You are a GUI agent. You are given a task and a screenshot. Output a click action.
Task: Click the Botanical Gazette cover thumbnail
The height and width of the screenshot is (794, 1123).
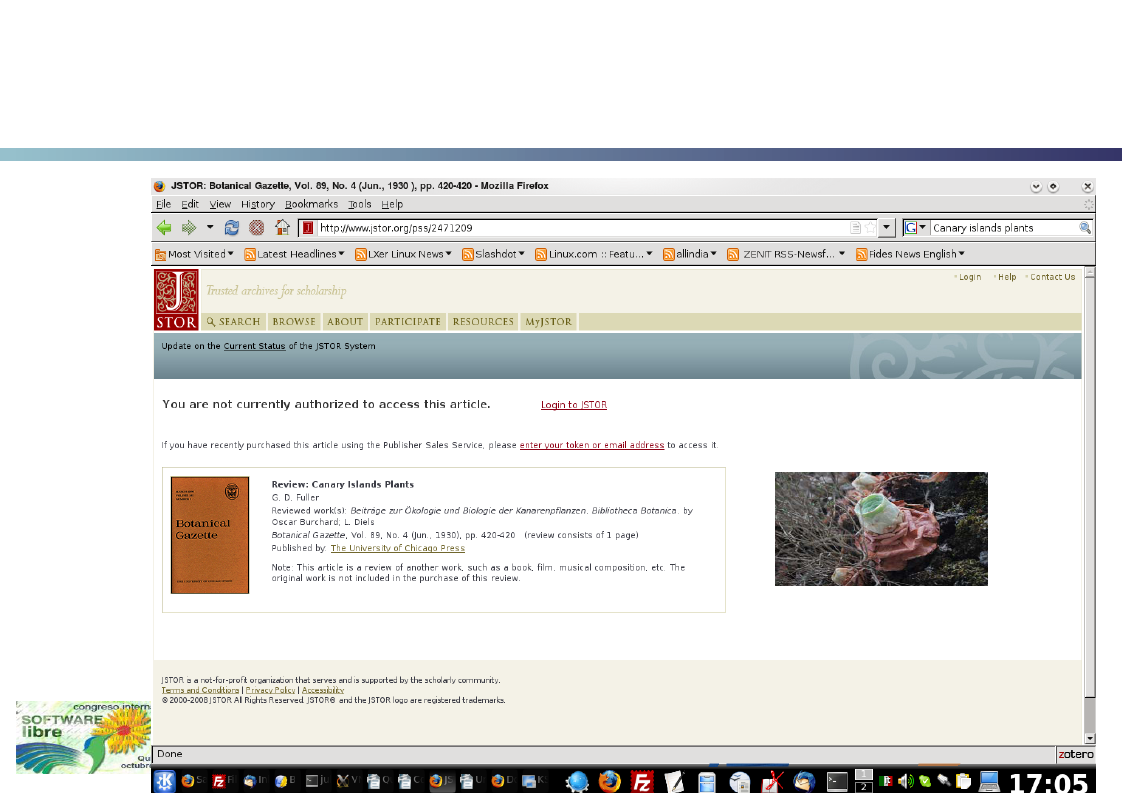pyautogui.click(x=210, y=535)
